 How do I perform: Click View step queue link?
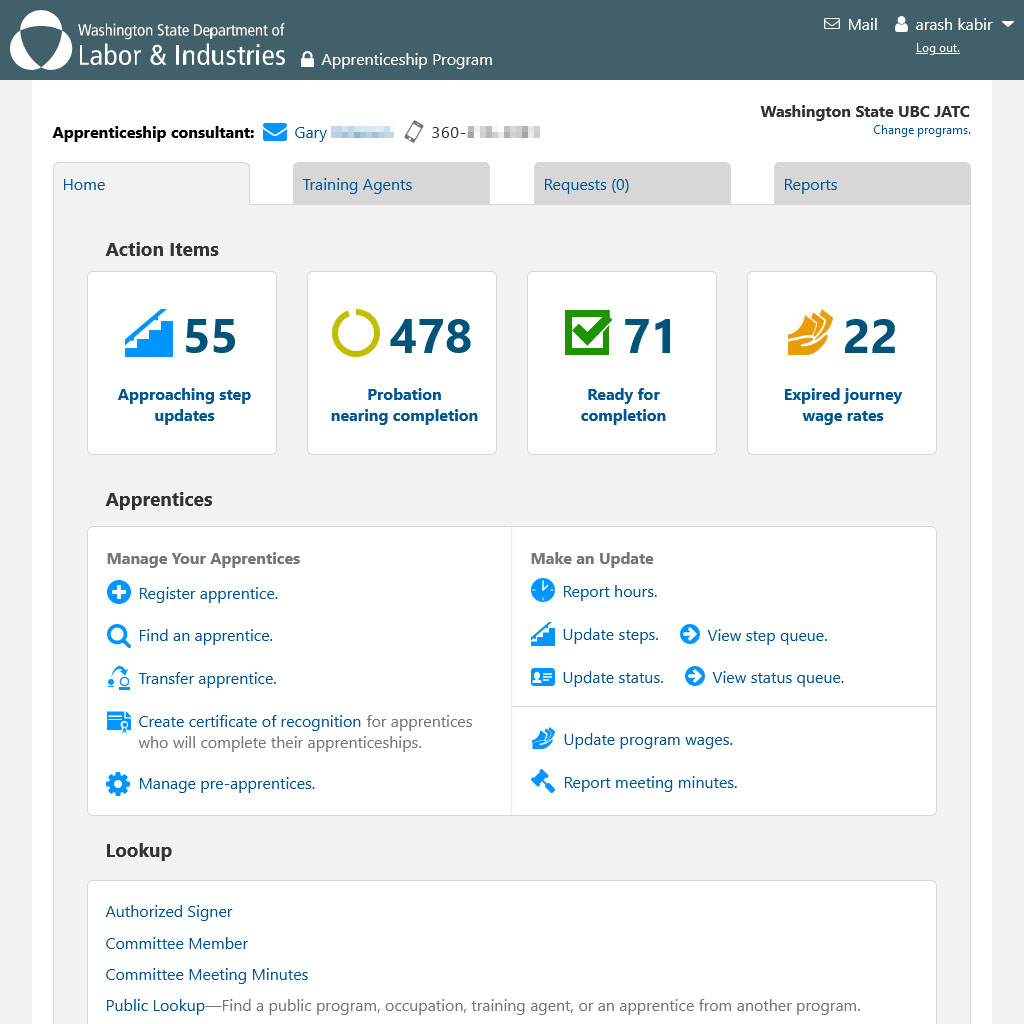767,635
